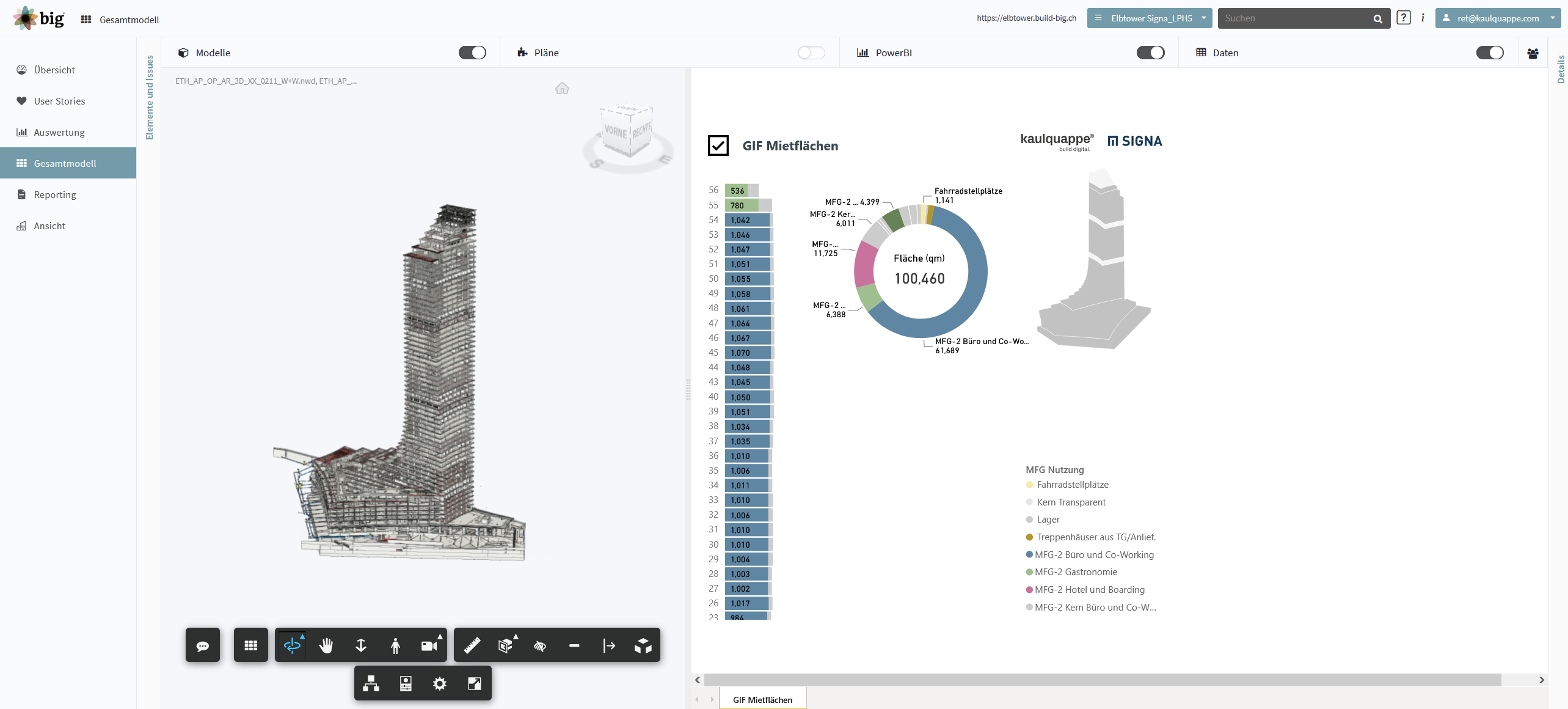
Task: Open viewer Settings gear
Action: click(440, 683)
